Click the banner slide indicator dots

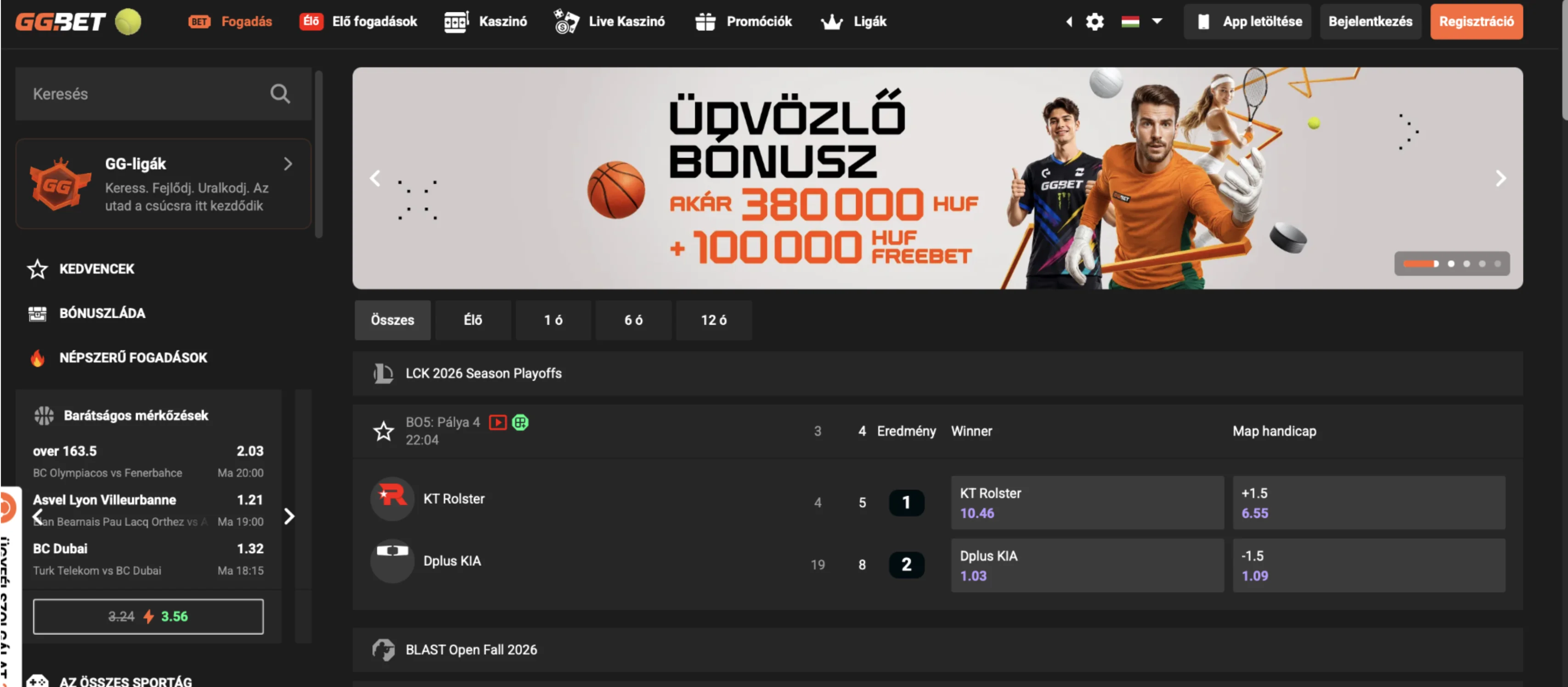pyautogui.click(x=1452, y=264)
